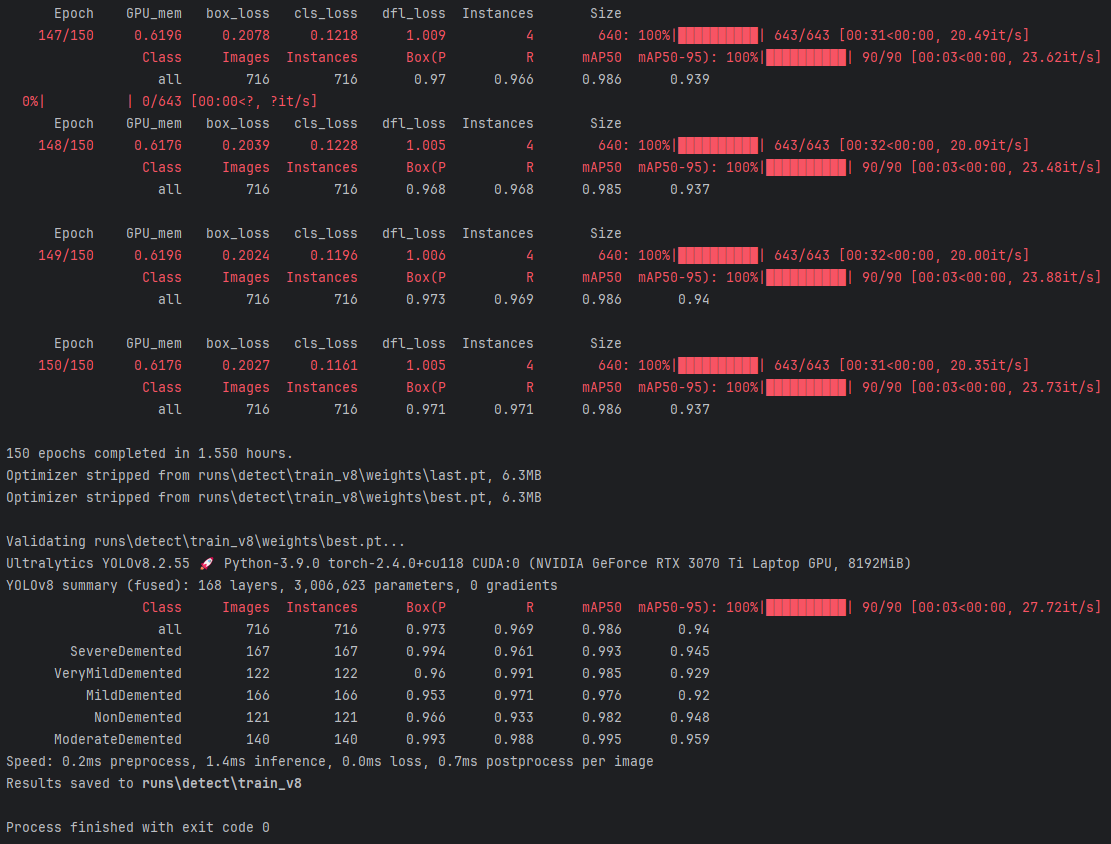Click the SevereDemented class row label
This screenshot has height=844, width=1111.
pos(125,651)
